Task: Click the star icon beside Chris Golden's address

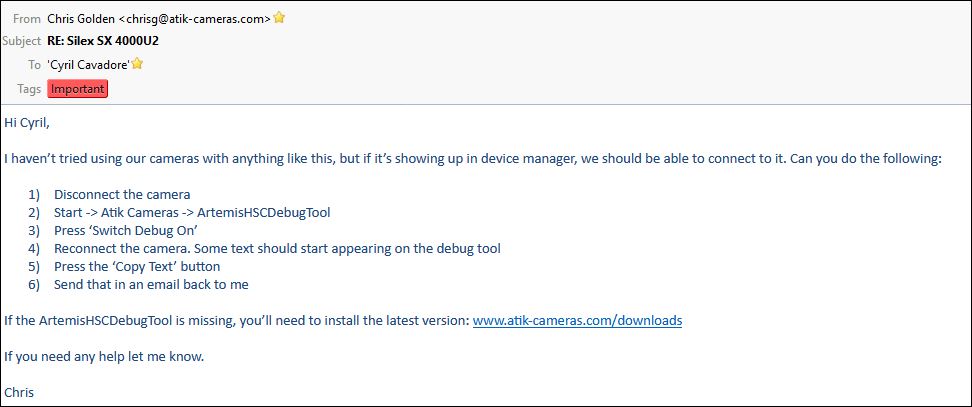Action: point(279,18)
